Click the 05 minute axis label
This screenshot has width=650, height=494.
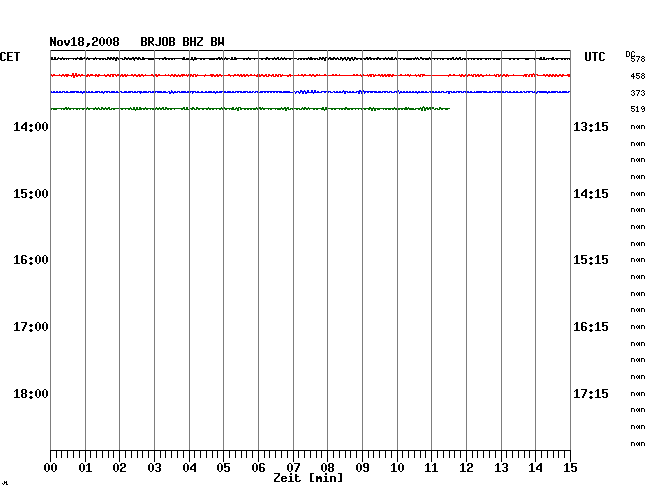tap(223, 468)
